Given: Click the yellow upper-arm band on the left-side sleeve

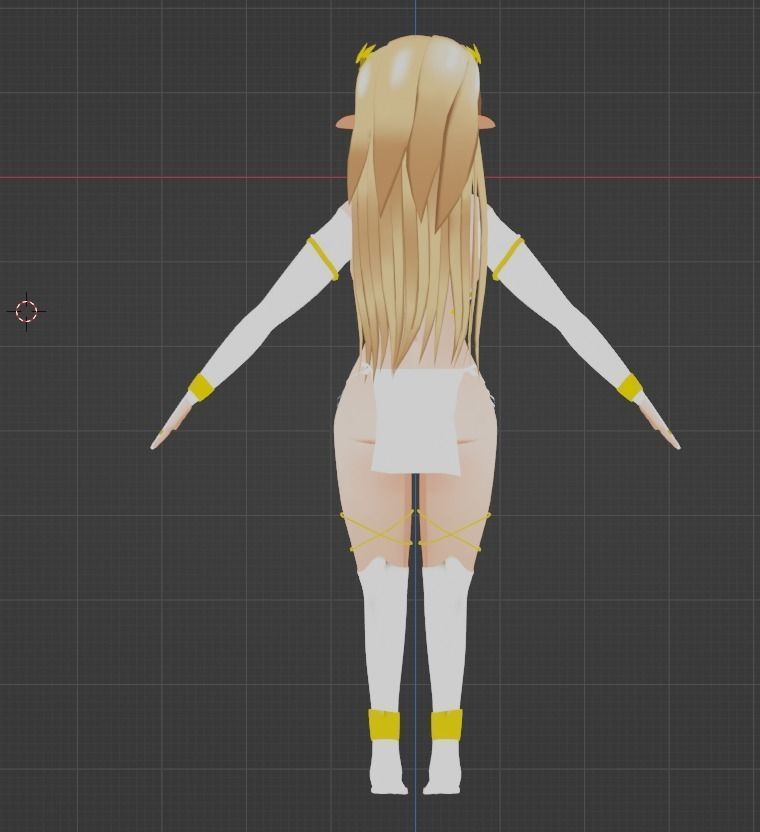Looking at the screenshot, I should tap(323, 259).
